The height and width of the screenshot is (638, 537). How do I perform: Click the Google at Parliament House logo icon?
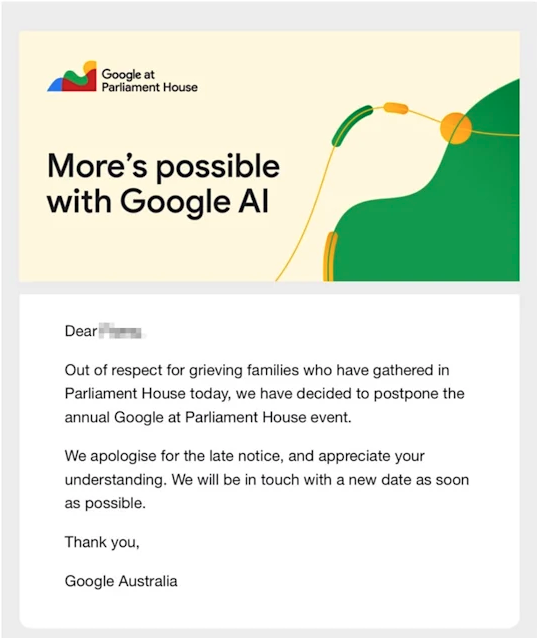(72, 76)
